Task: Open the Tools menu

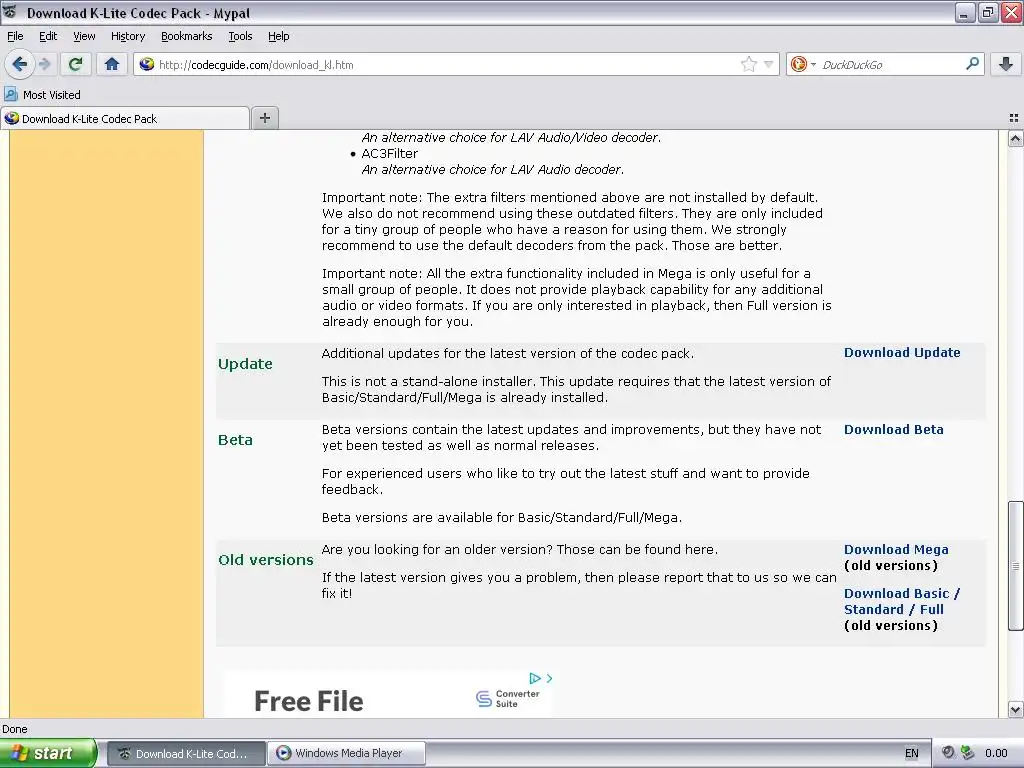Action: [x=240, y=36]
